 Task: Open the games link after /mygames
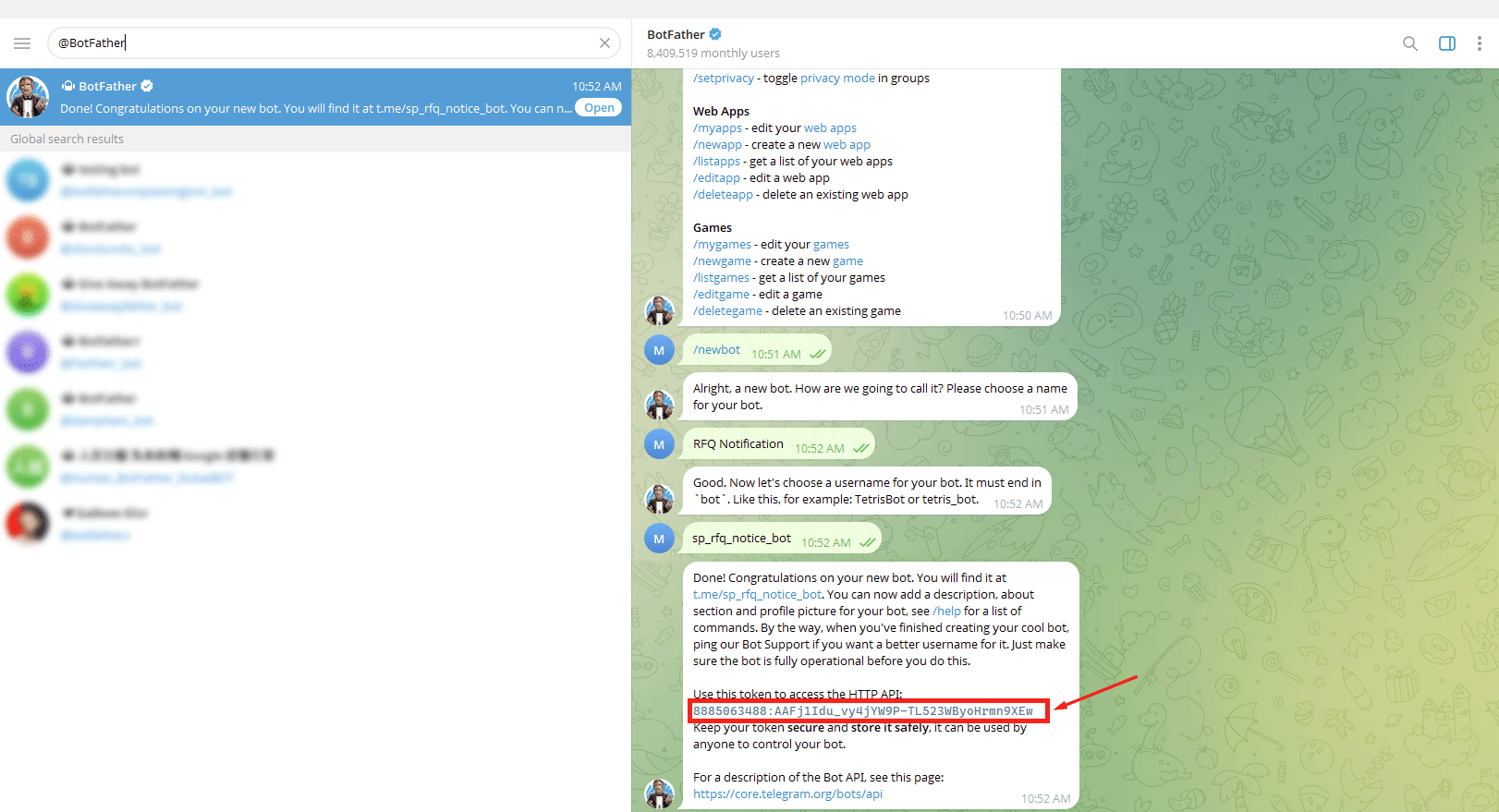click(x=831, y=245)
